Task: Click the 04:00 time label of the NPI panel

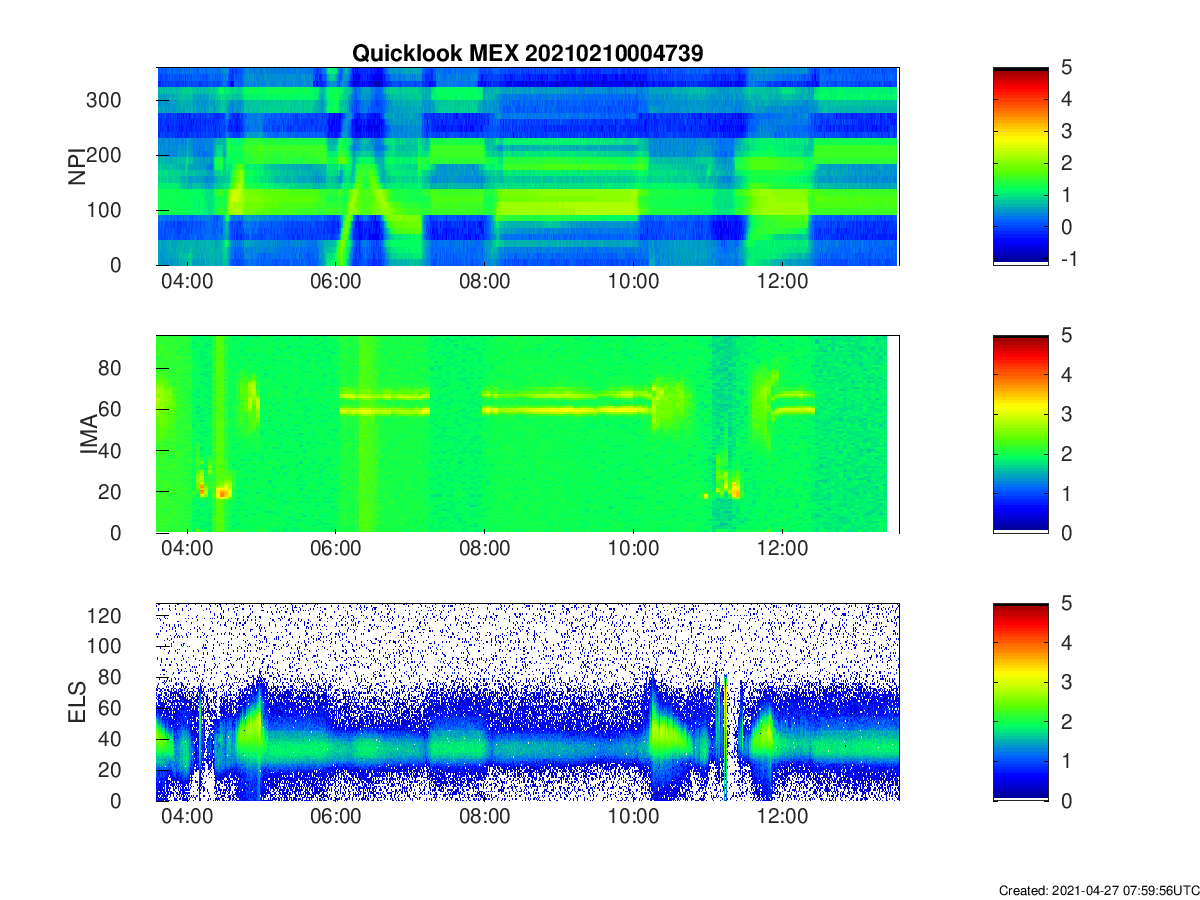Action: 187,282
